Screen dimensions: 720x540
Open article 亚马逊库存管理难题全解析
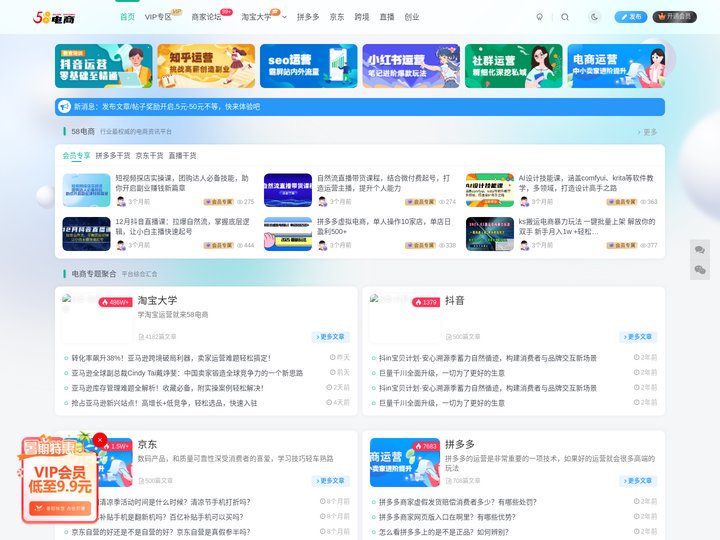point(168,388)
